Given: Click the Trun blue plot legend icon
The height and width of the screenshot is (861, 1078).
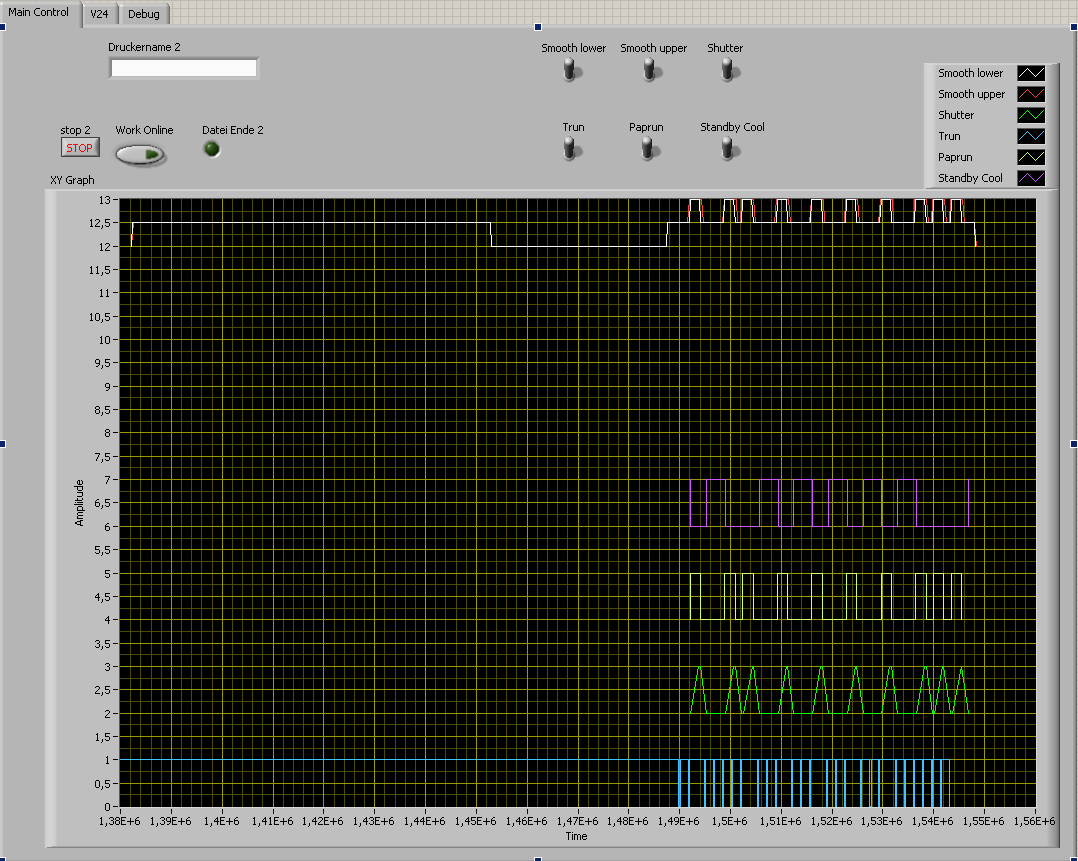Looking at the screenshot, I should click(x=1031, y=136).
